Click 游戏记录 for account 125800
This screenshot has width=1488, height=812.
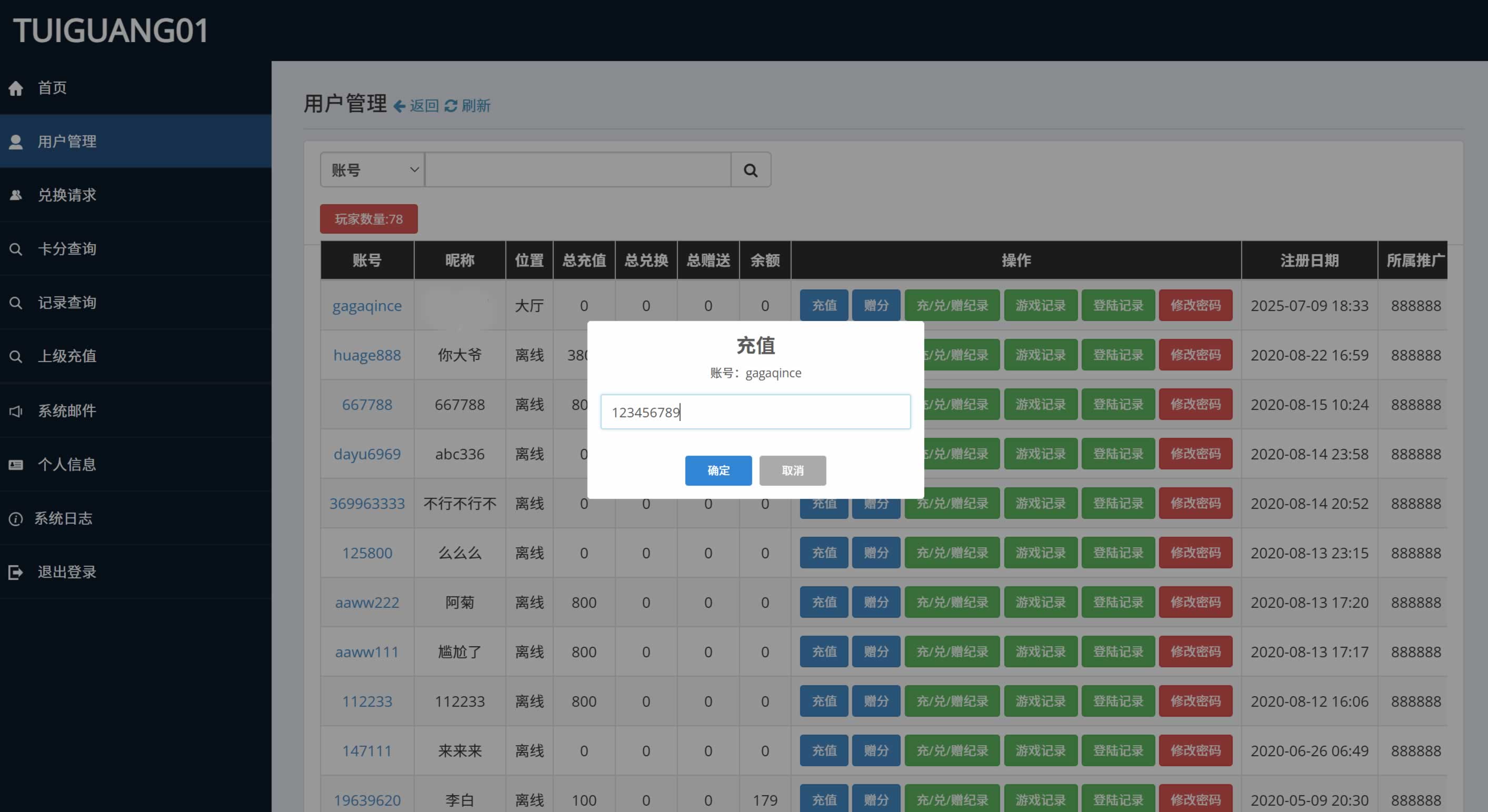click(x=1040, y=553)
